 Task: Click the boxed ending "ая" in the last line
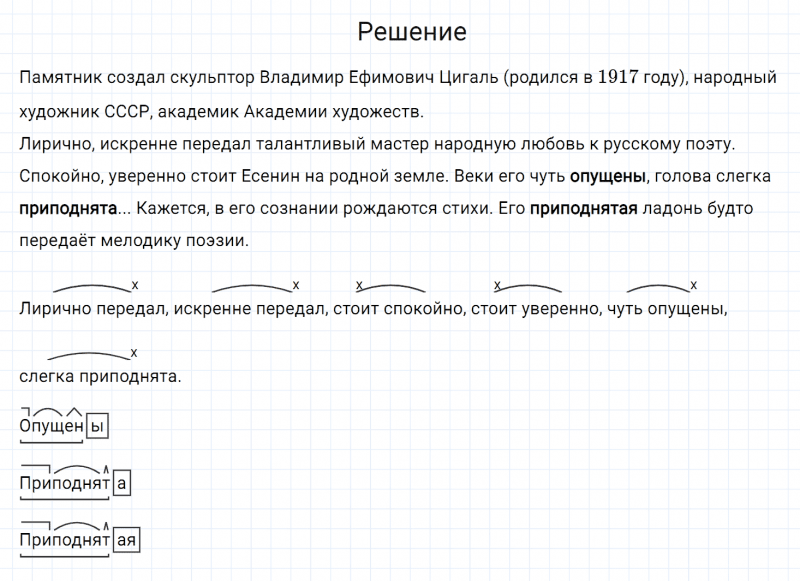[x=127, y=541]
